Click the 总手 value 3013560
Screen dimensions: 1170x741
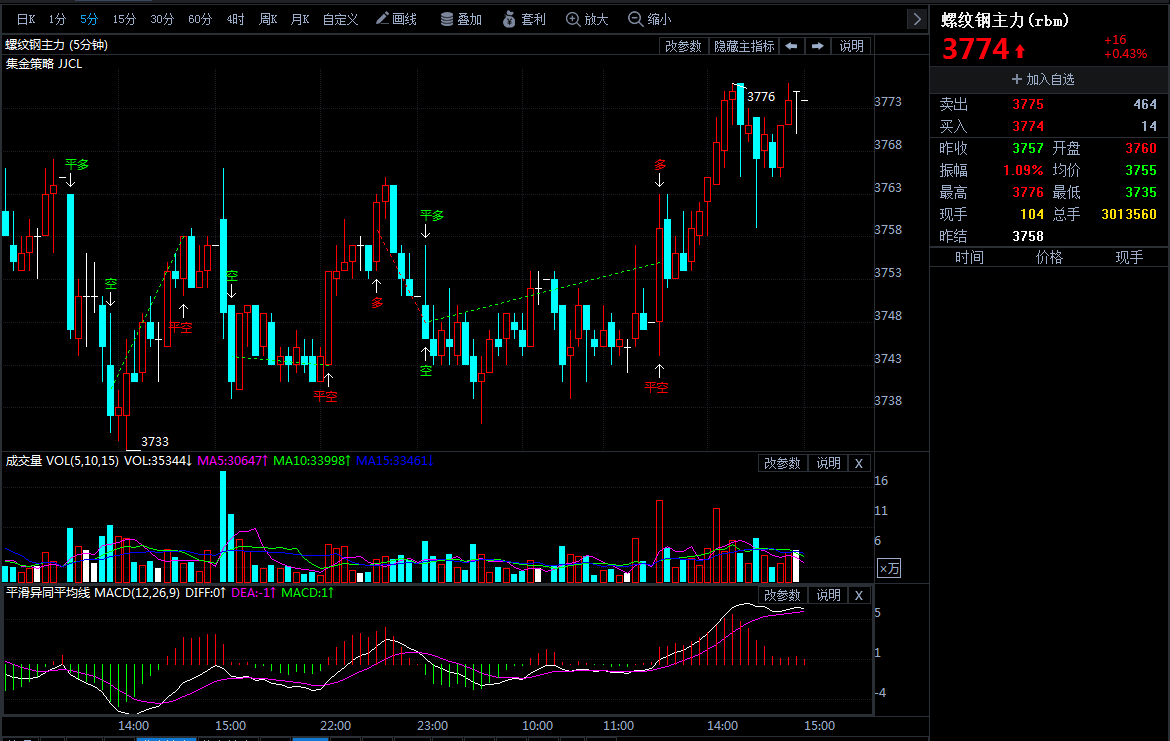(x=1129, y=215)
